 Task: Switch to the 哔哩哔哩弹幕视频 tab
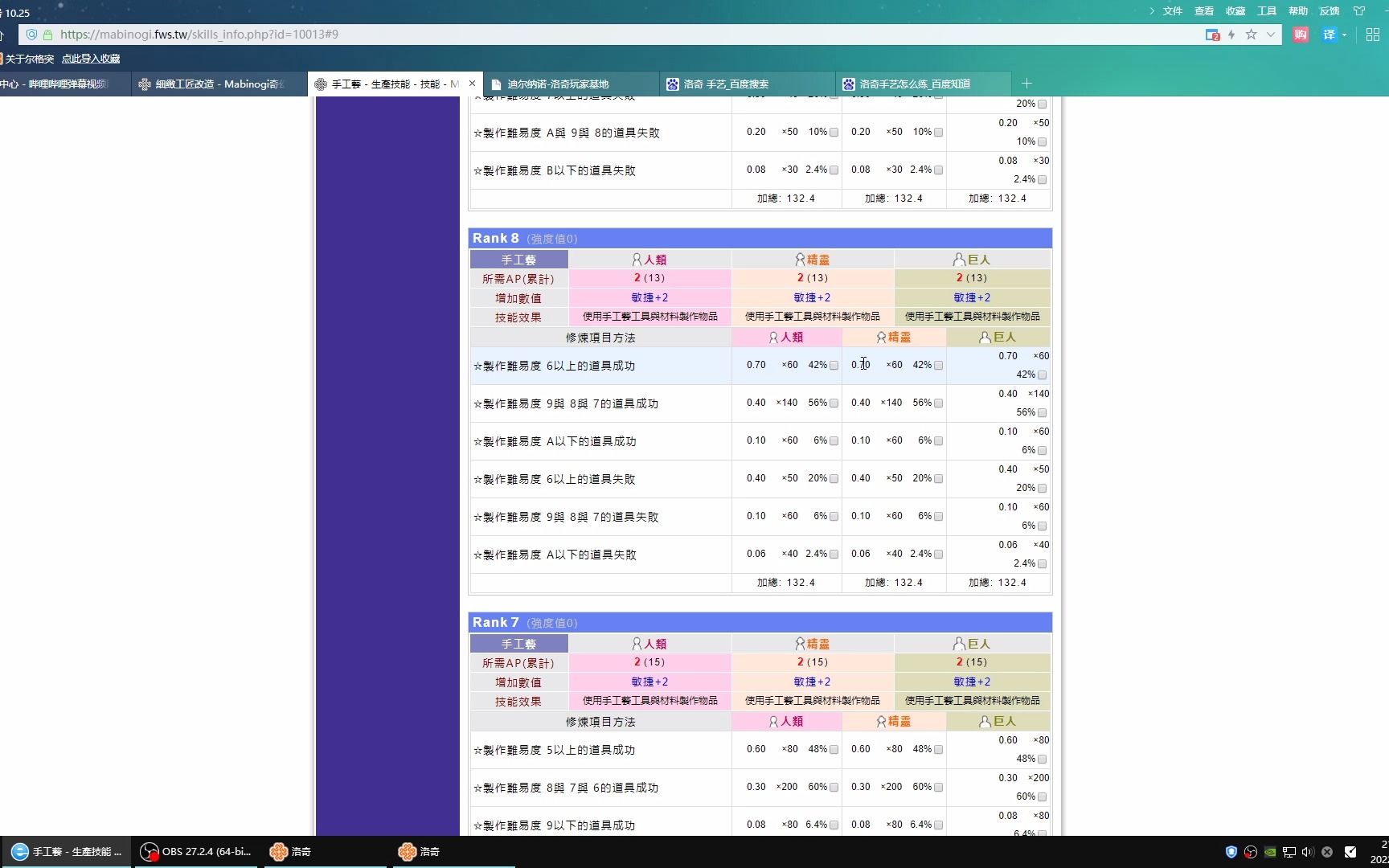64,84
